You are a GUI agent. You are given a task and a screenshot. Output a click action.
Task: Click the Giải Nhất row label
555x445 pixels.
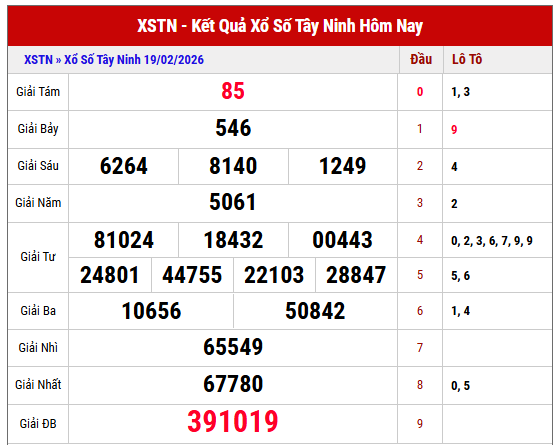(38, 384)
